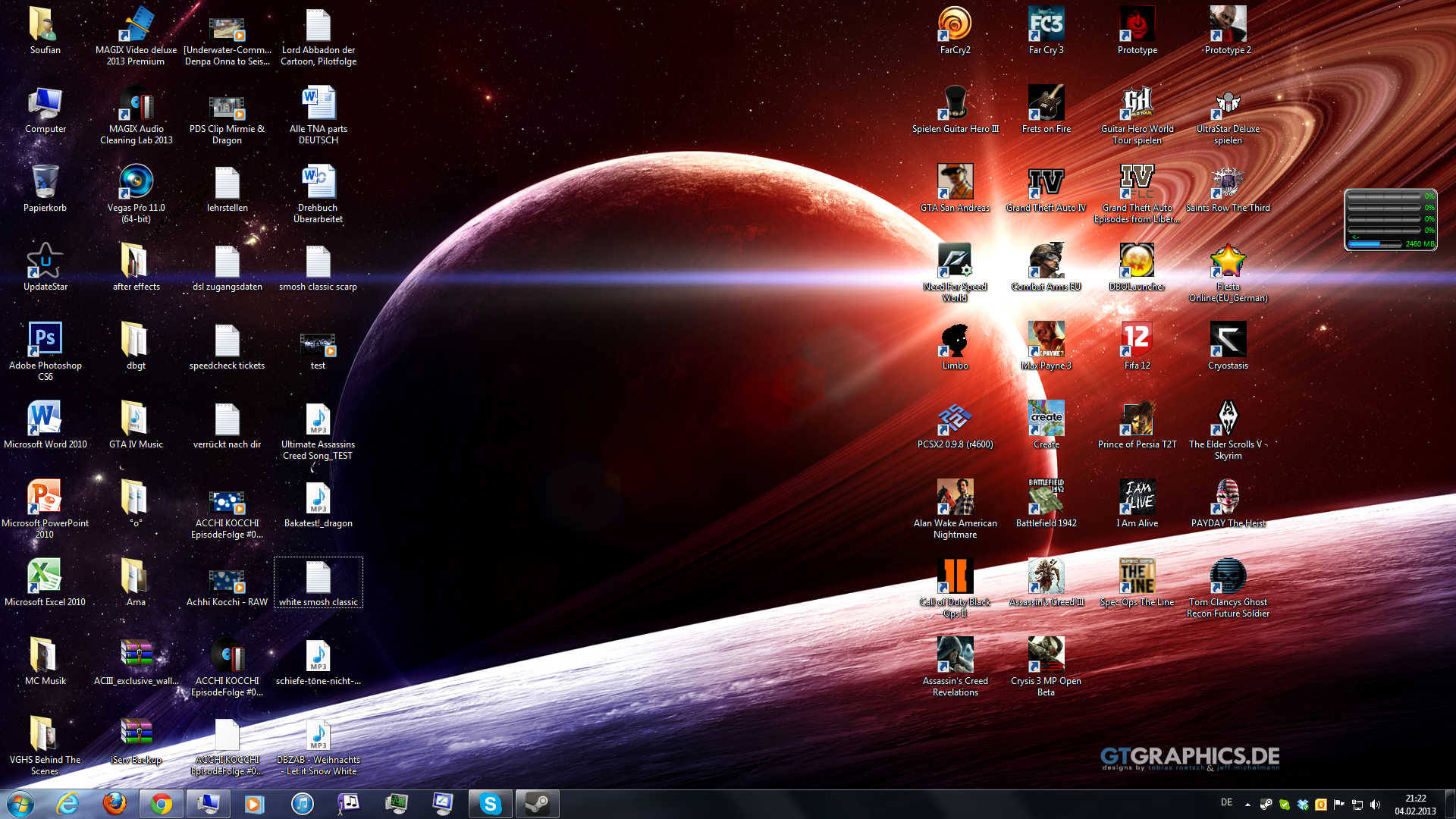Image resolution: width=1456 pixels, height=819 pixels.
Task: Select Spec Ops The Line icon
Action: [1137, 582]
